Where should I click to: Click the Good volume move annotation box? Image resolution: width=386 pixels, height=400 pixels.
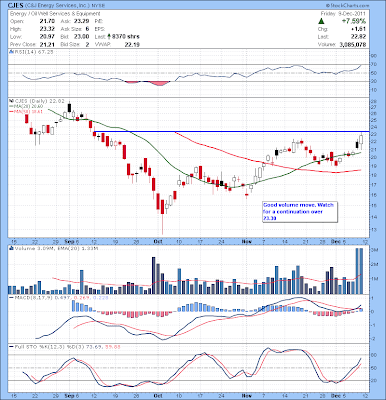[x=300, y=212]
